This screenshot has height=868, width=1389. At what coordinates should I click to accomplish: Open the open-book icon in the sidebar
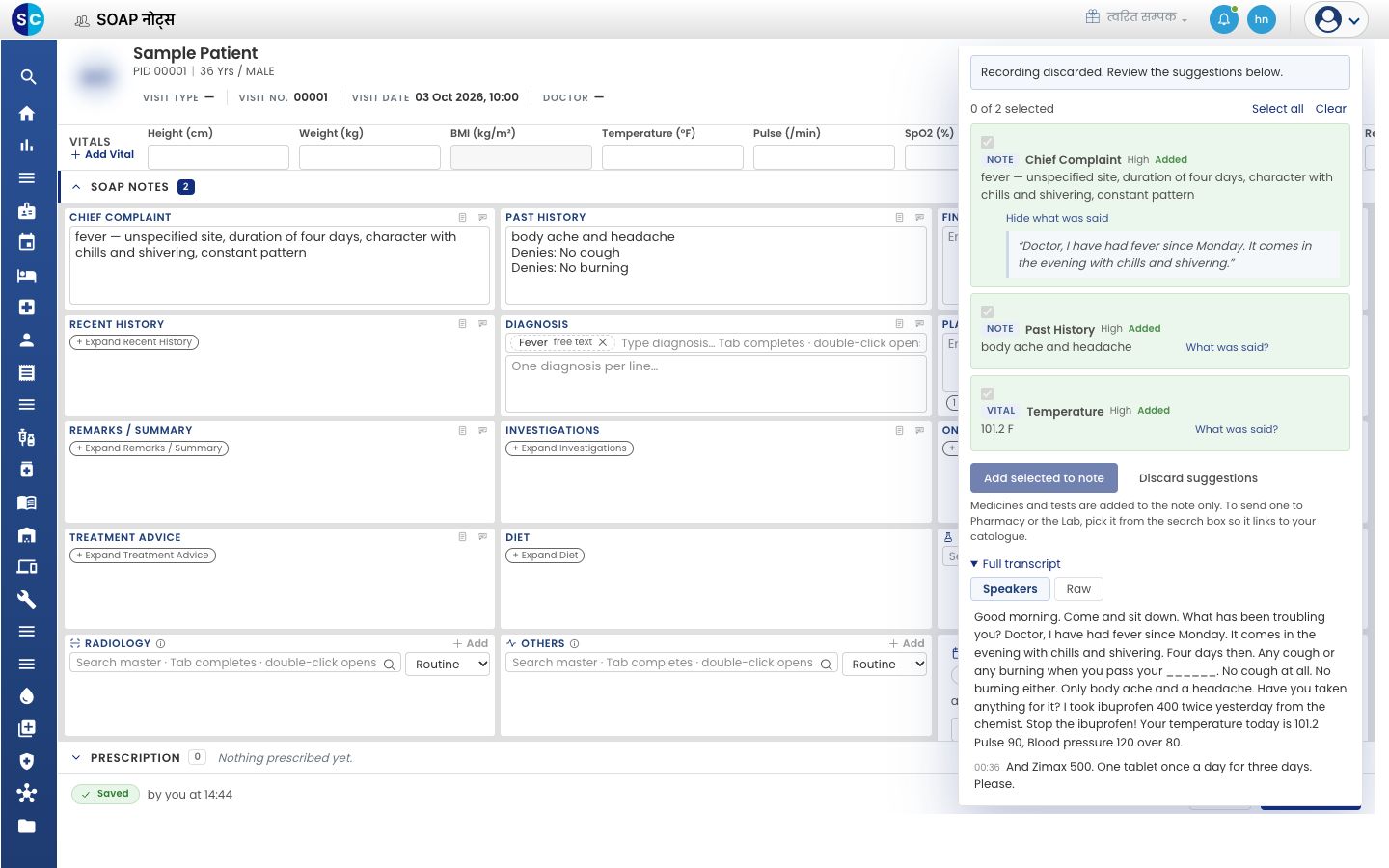coord(27,502)
